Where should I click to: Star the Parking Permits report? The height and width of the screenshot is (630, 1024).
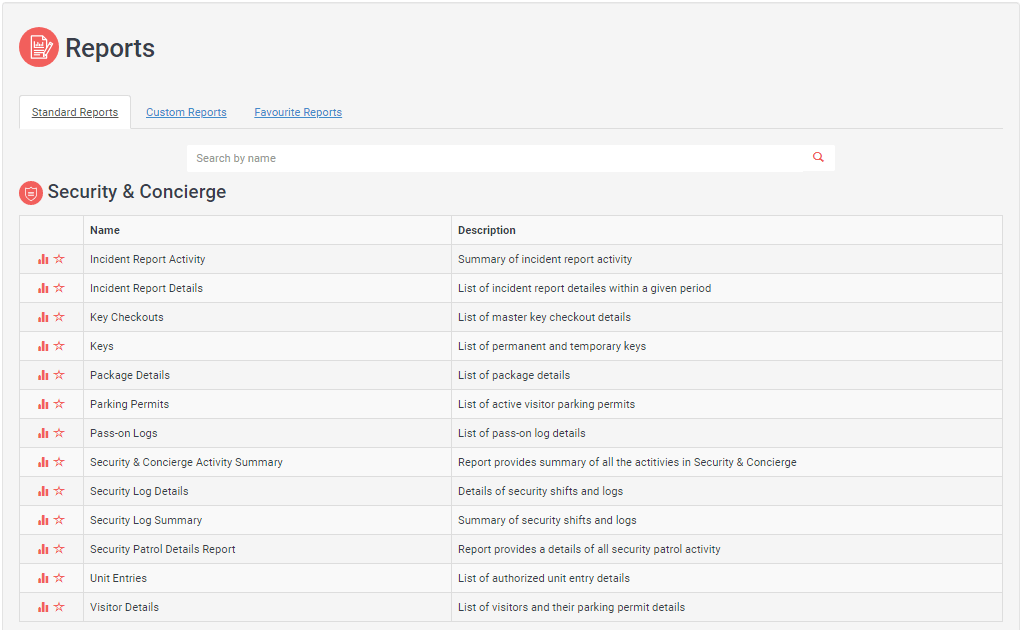[x=59, y=404]
